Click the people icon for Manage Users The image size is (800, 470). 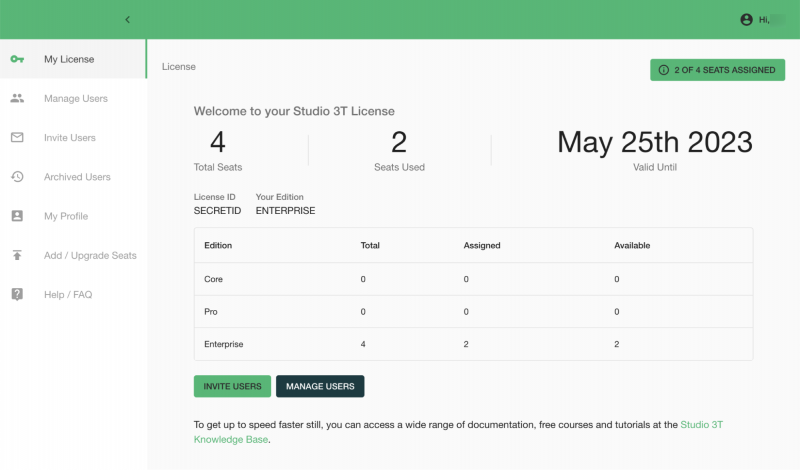[17, 98]
